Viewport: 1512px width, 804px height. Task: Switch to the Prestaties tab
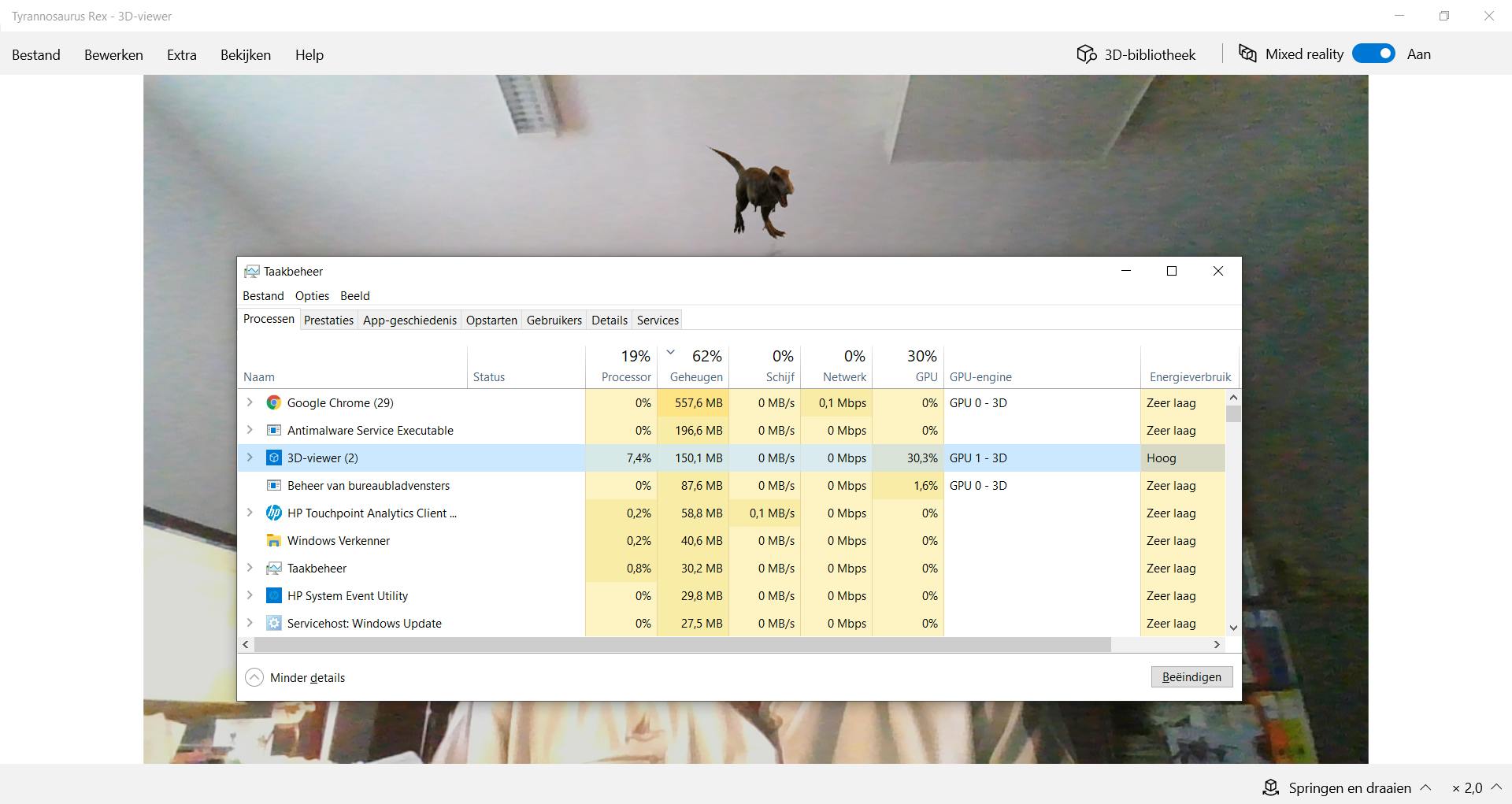pyautogui.click(x=328, y=320)
